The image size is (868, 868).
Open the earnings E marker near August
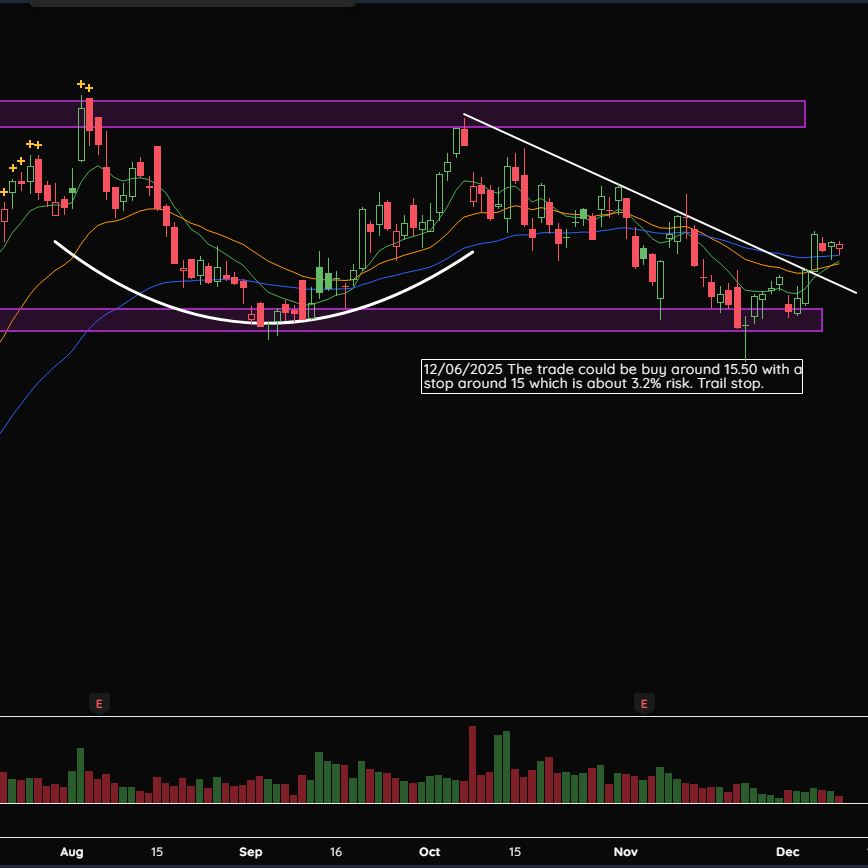(99, 704)
